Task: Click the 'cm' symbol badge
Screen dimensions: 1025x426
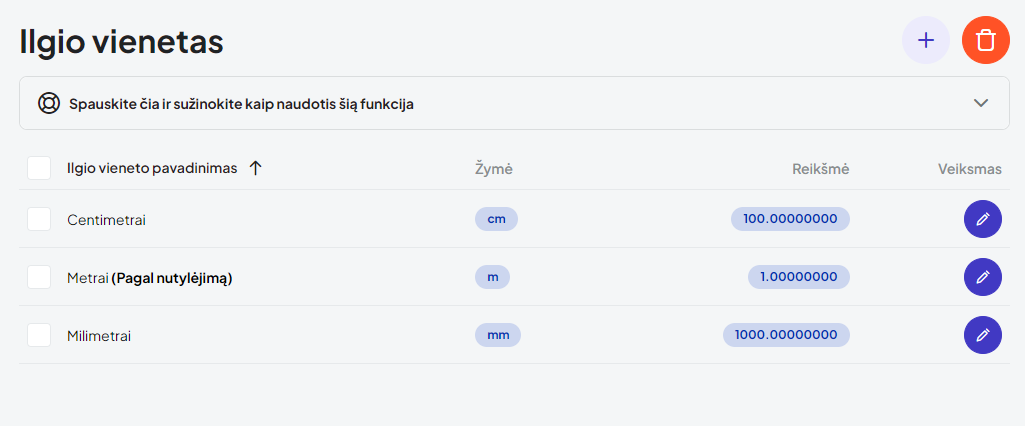Action: (496, 219)
